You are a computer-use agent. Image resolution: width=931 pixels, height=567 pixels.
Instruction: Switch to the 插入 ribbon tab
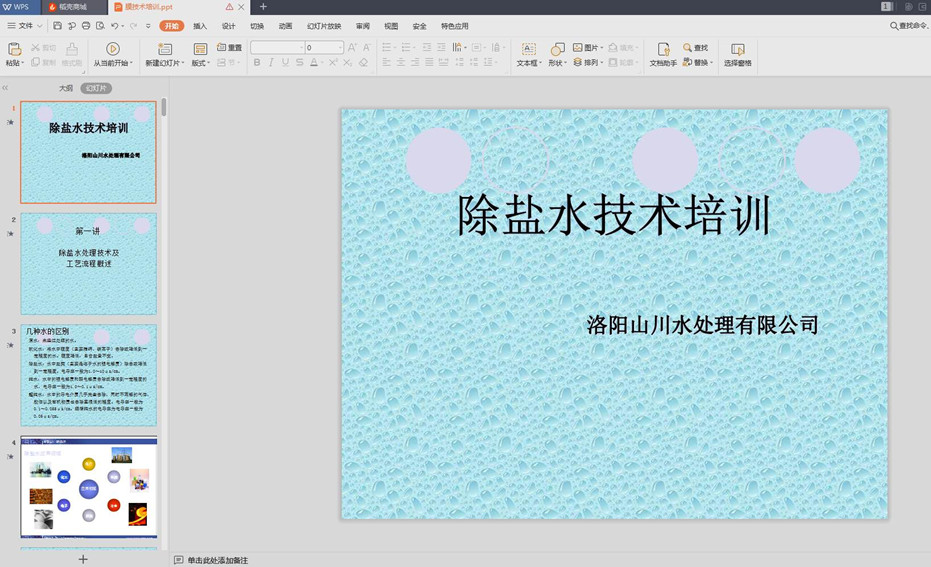[x=200, y=26]
